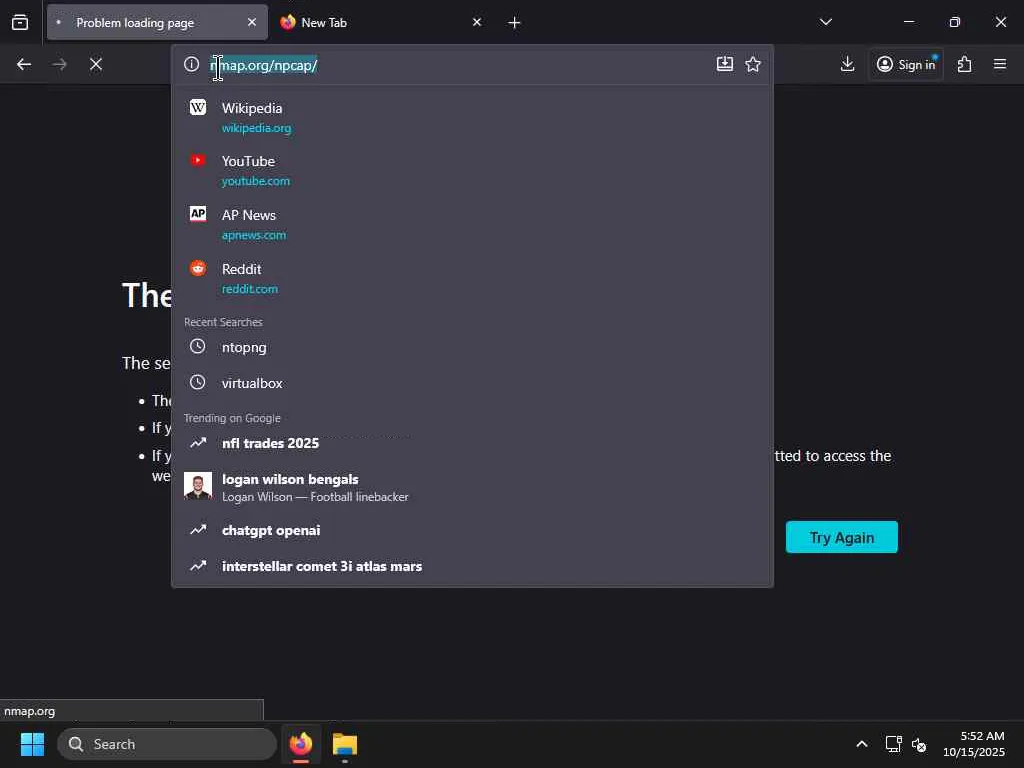Show hidden system tray icons

(861, 744)
